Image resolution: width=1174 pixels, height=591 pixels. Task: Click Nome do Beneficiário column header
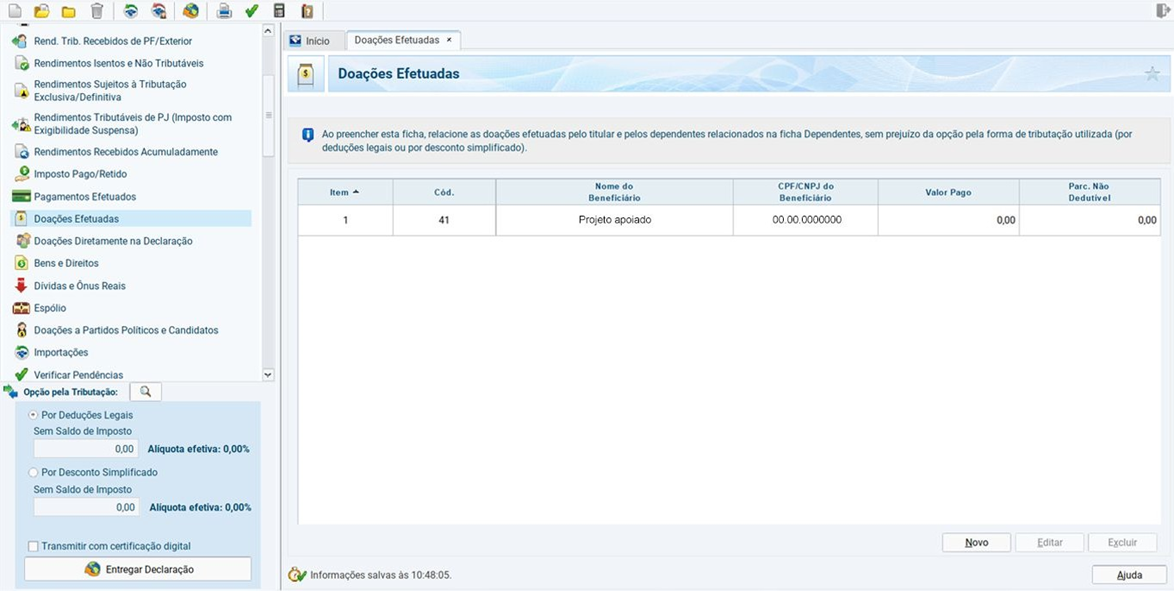(614, 192)
